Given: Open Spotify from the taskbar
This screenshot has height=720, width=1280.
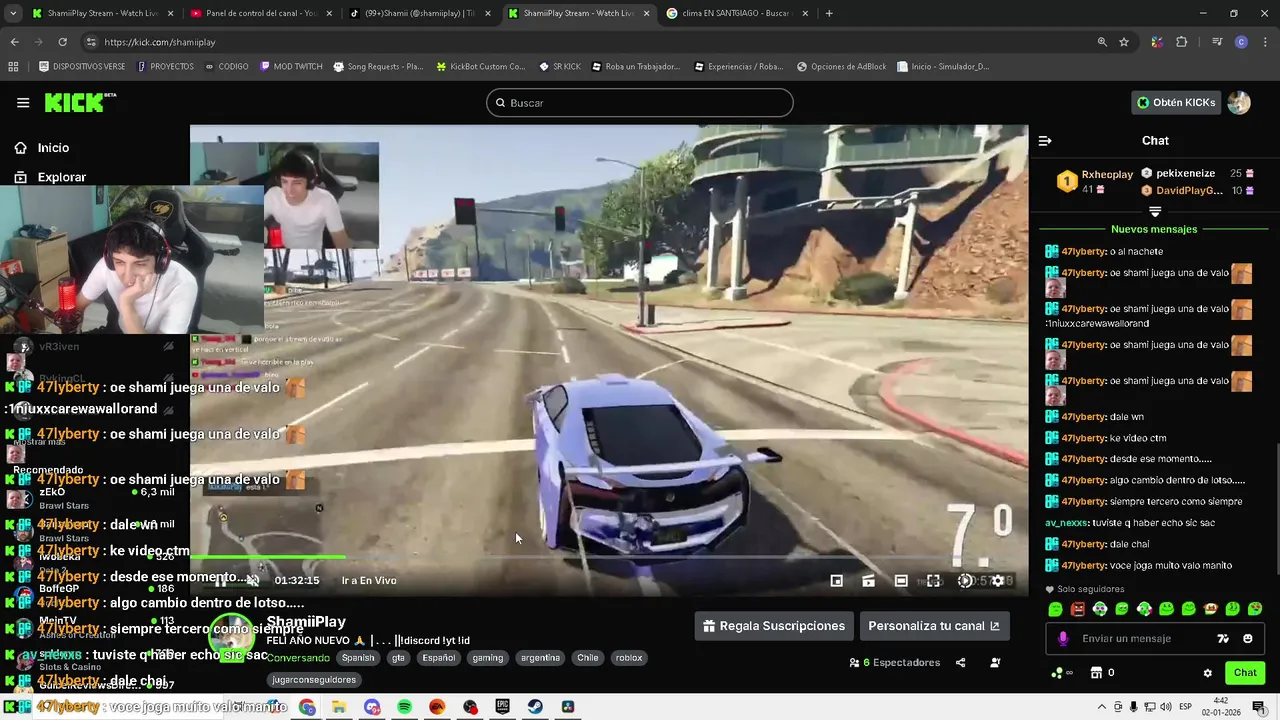Looking at the screenshot, I should 404,707.
